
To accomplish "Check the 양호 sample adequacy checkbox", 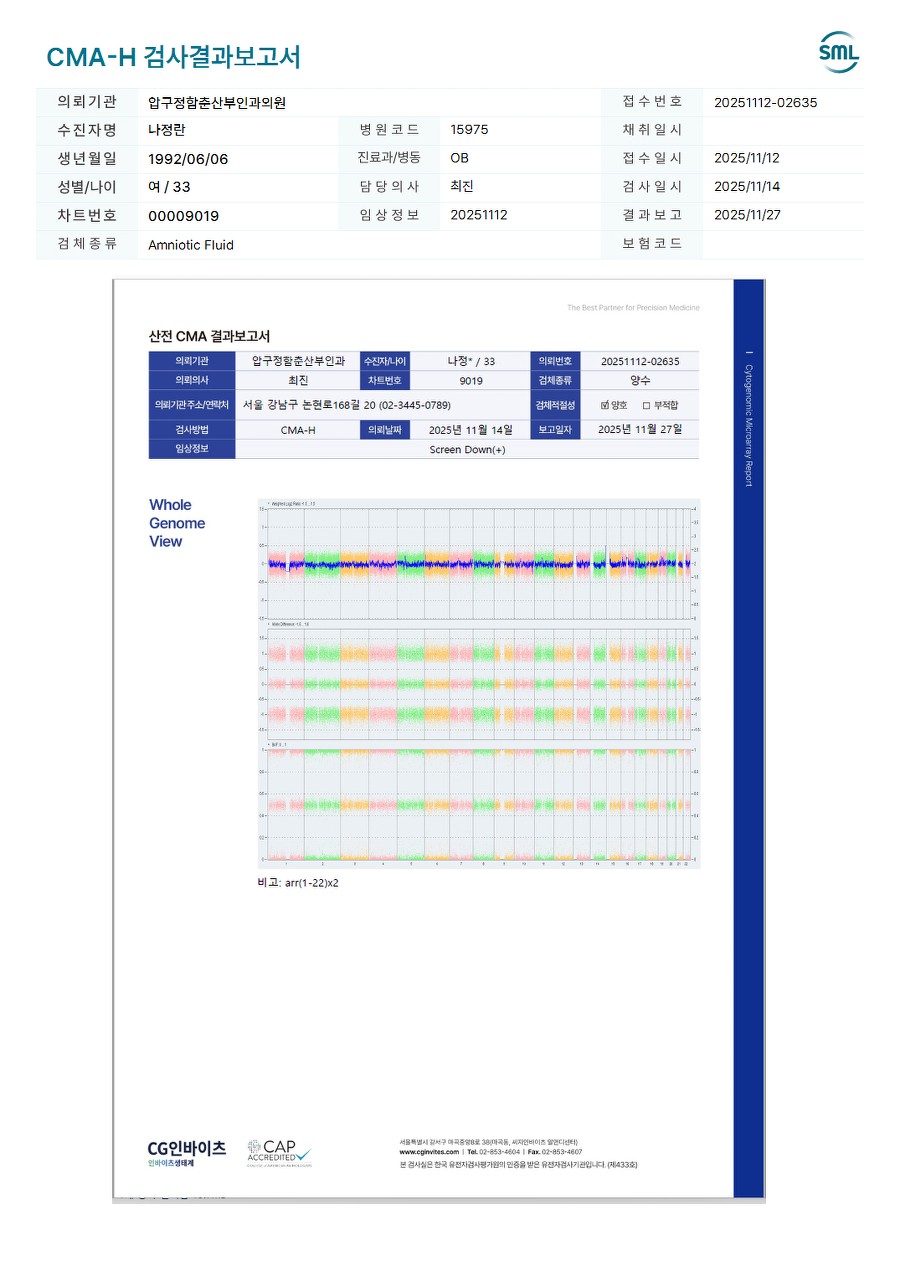I will 605,405.
